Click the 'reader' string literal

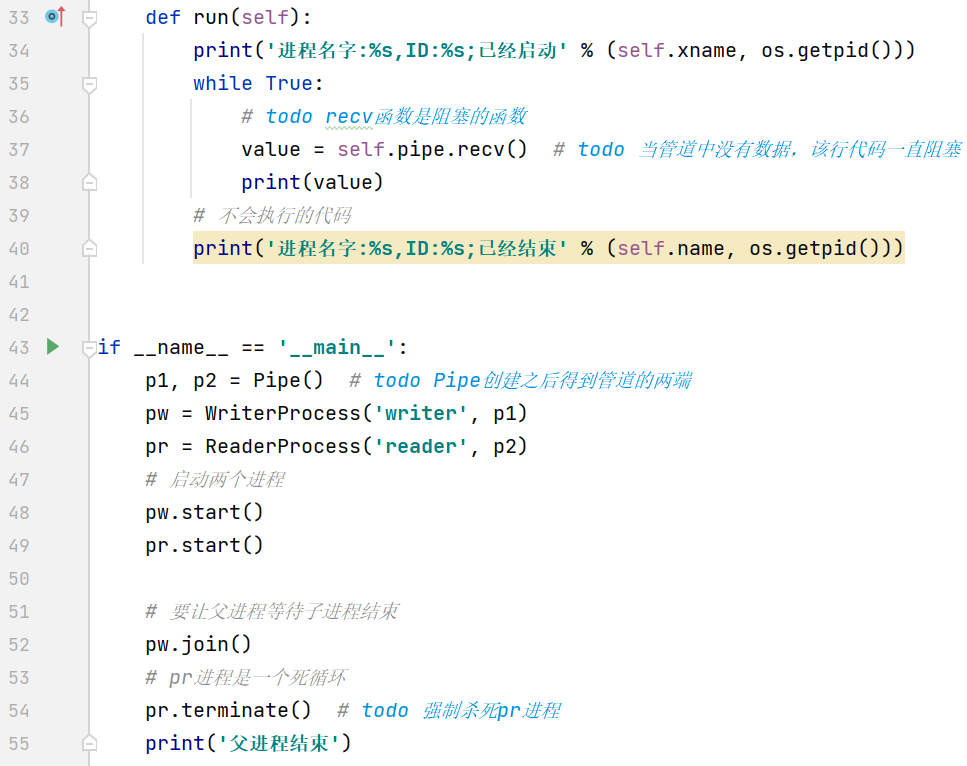[x=421, y=446]
